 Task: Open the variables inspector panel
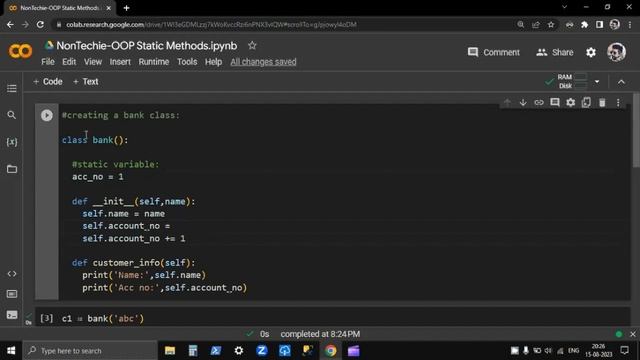(x=12, y=142)
